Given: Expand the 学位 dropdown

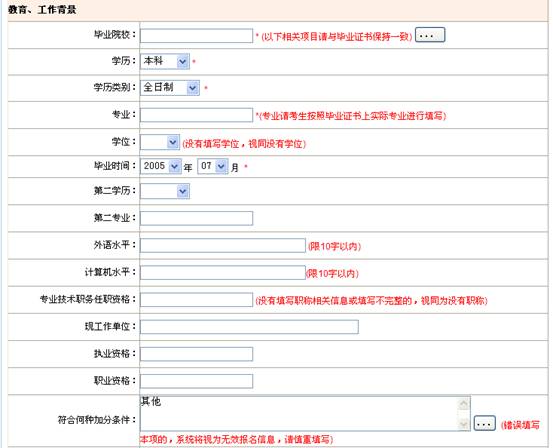Looking at the screenshot, I should (160, 142).
